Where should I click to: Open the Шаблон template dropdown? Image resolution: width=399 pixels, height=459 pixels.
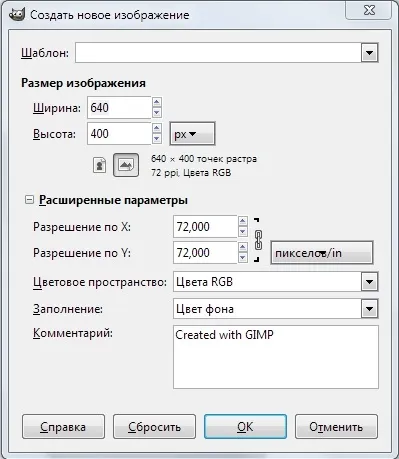pos(369,53)
